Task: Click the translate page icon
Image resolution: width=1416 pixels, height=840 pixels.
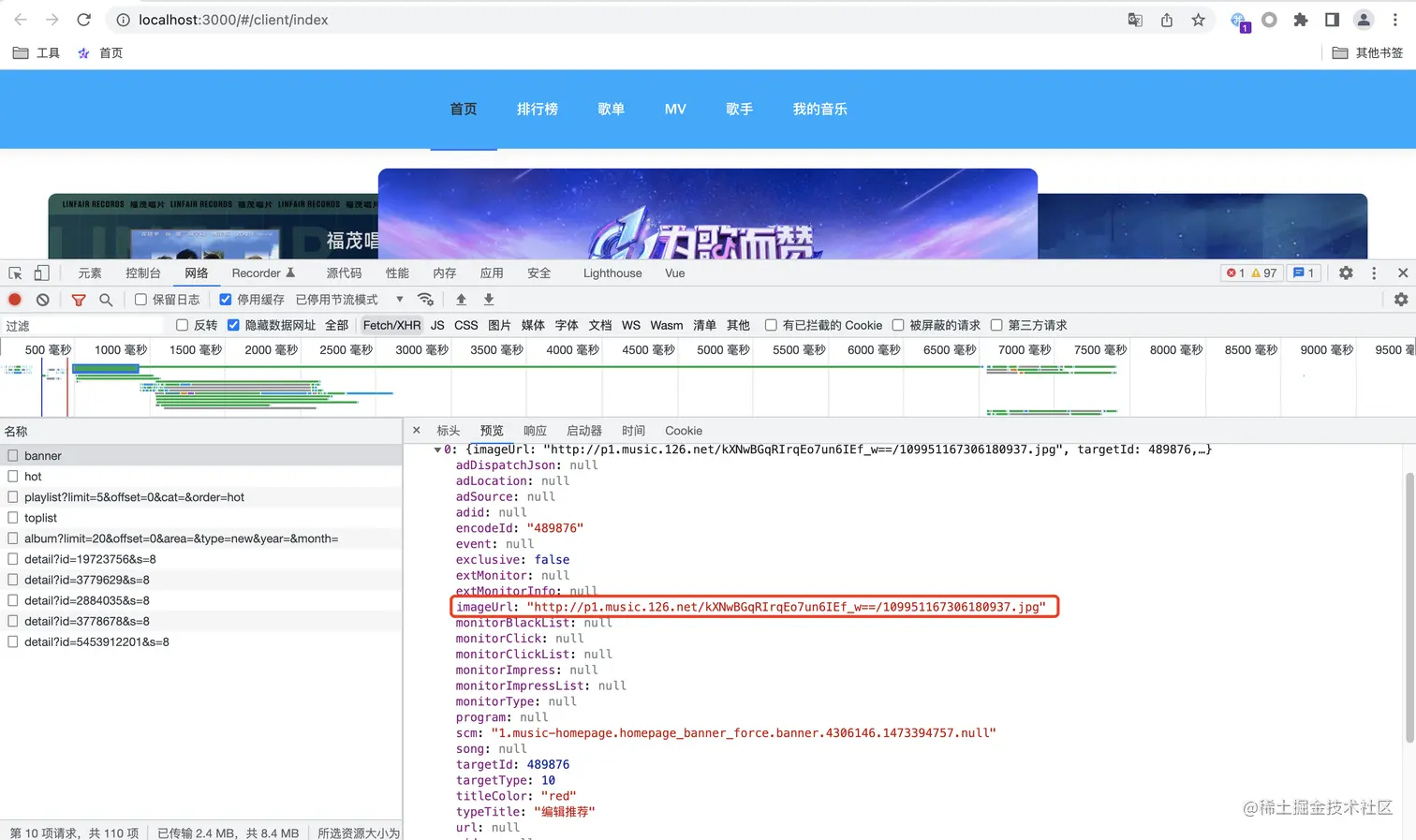Action: [1135, 20]
